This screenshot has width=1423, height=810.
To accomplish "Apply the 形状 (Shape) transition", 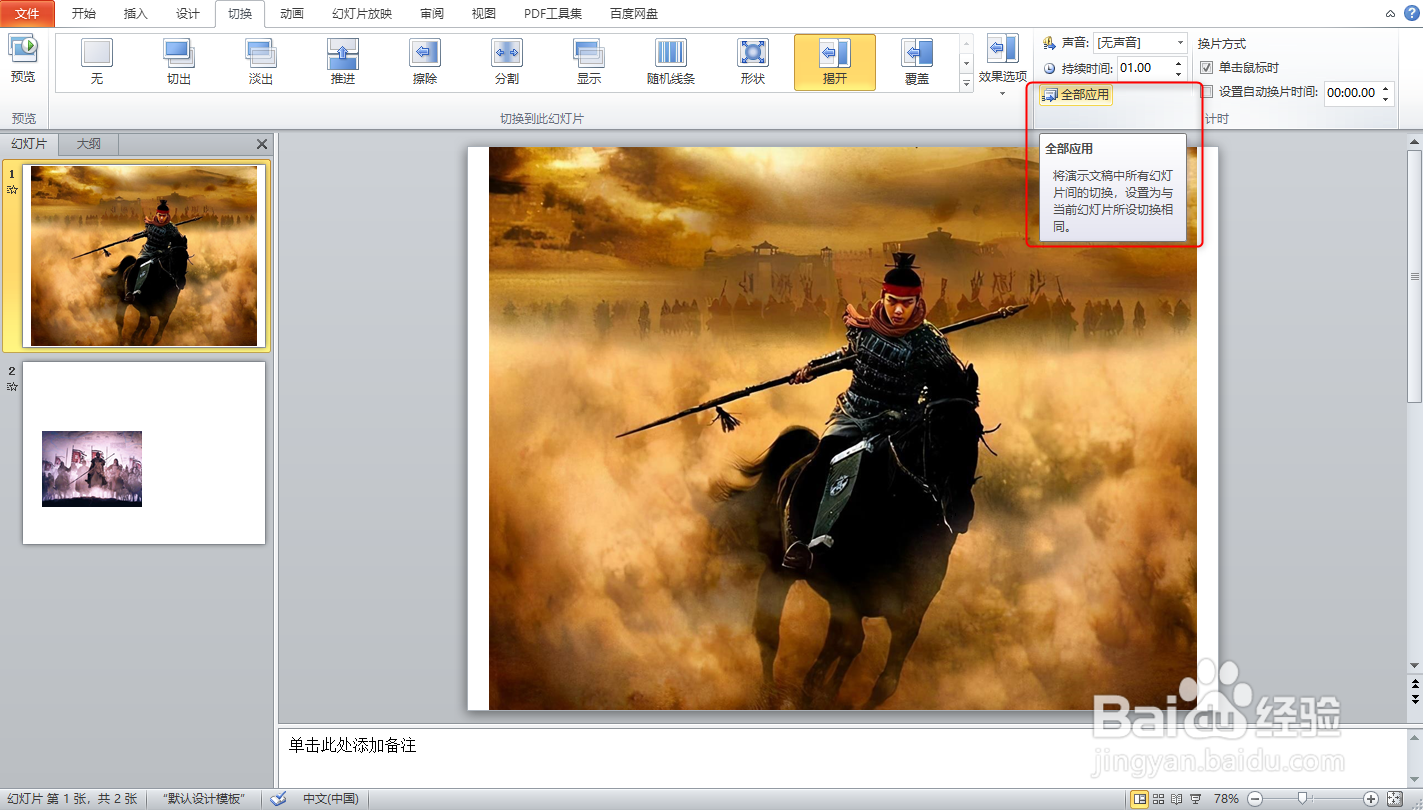I will coord(753,62).
